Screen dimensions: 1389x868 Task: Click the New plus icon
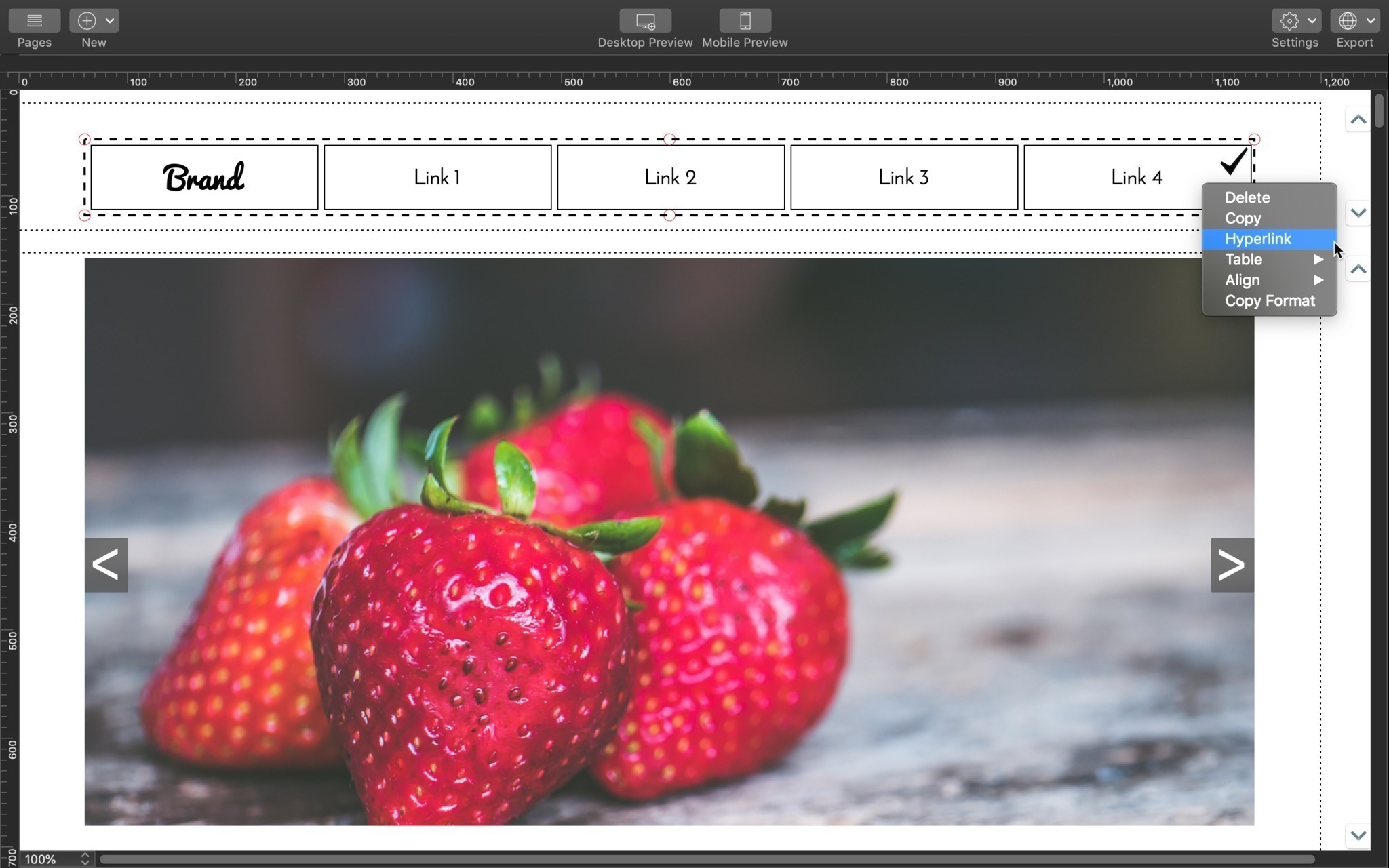click(87, 21)
